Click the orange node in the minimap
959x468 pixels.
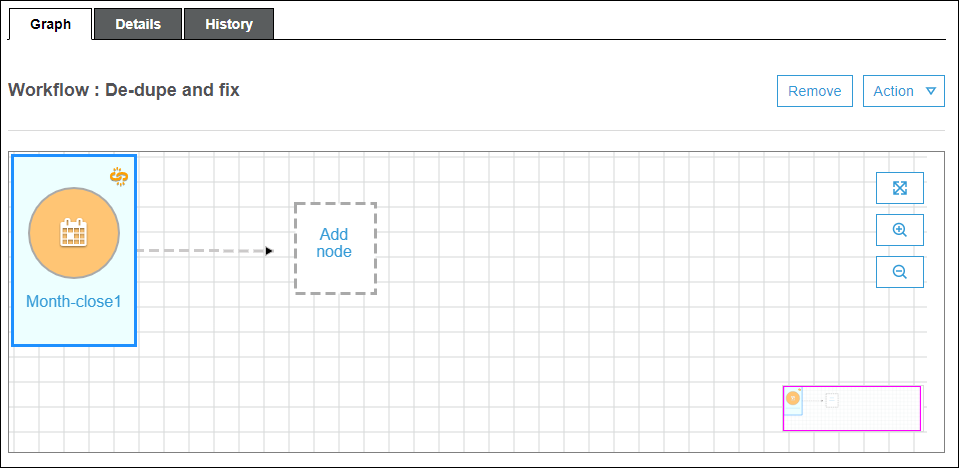[793, 398]
